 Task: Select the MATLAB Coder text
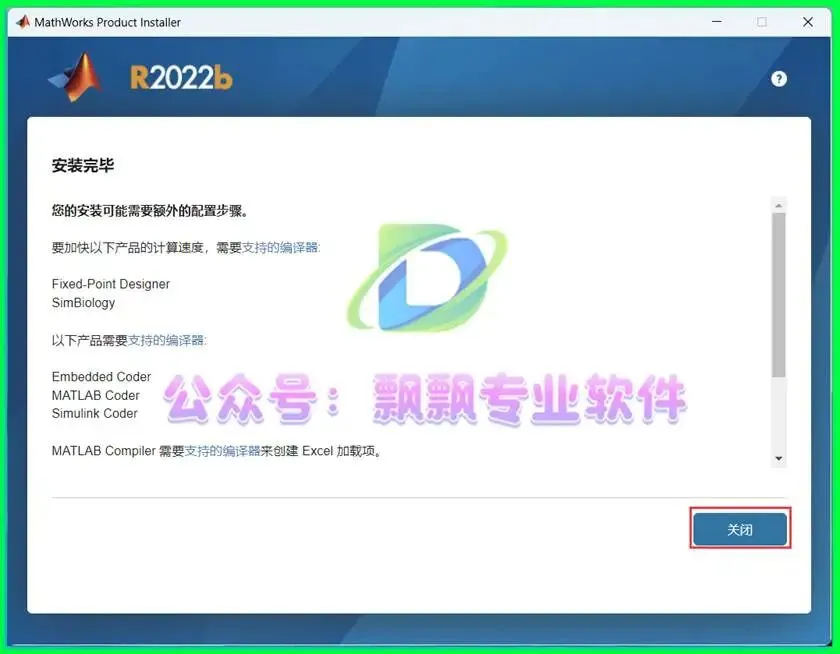point(95,395)
